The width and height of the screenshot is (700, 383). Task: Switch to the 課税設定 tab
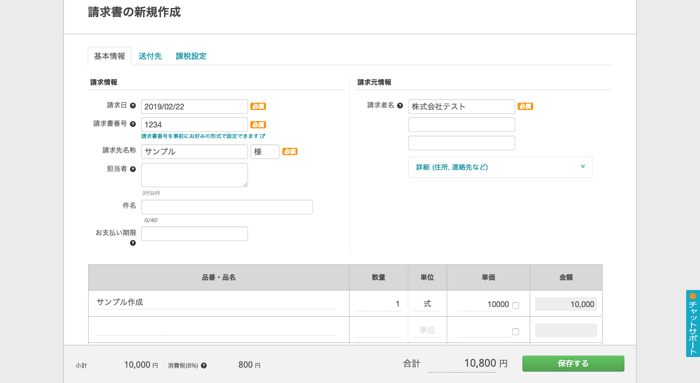pos(191,56)
